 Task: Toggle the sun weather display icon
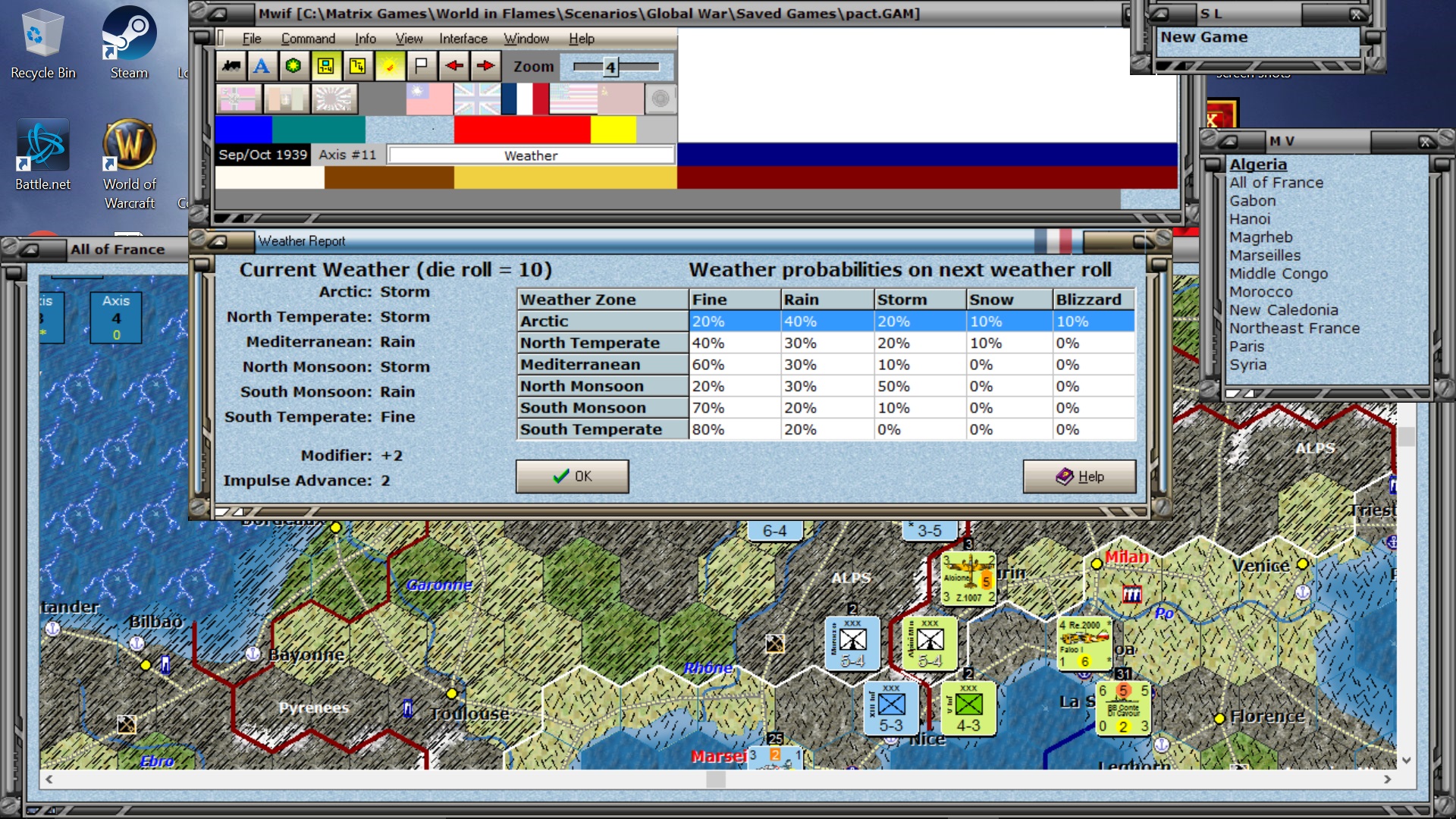coord(389,67)
